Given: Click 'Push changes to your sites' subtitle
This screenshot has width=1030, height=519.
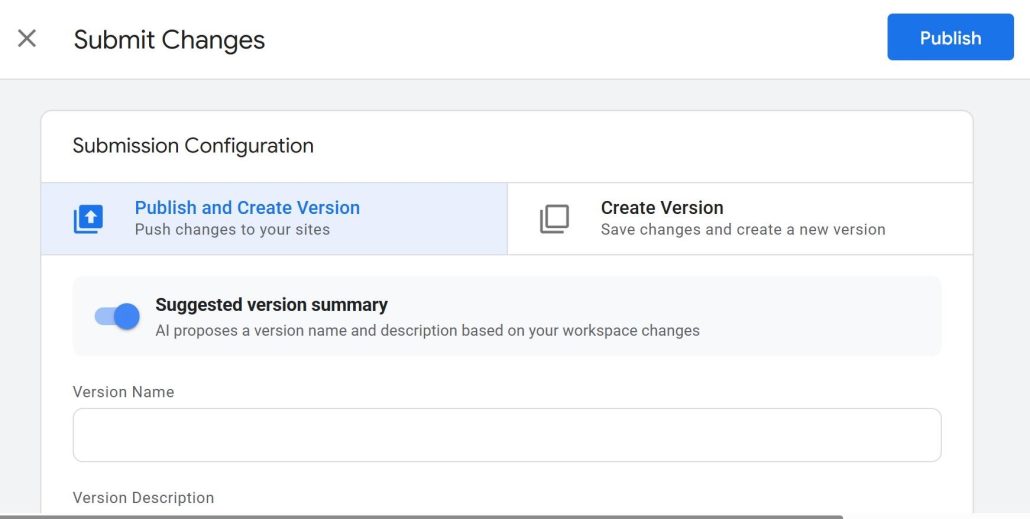Looking at the screenshot, I should (x=232, y=230).
